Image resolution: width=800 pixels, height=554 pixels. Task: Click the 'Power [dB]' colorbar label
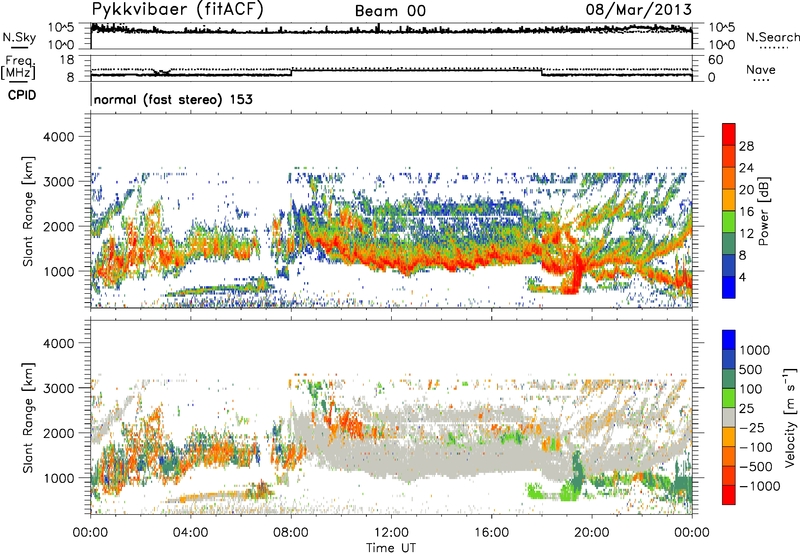click(x=763, y=211)
